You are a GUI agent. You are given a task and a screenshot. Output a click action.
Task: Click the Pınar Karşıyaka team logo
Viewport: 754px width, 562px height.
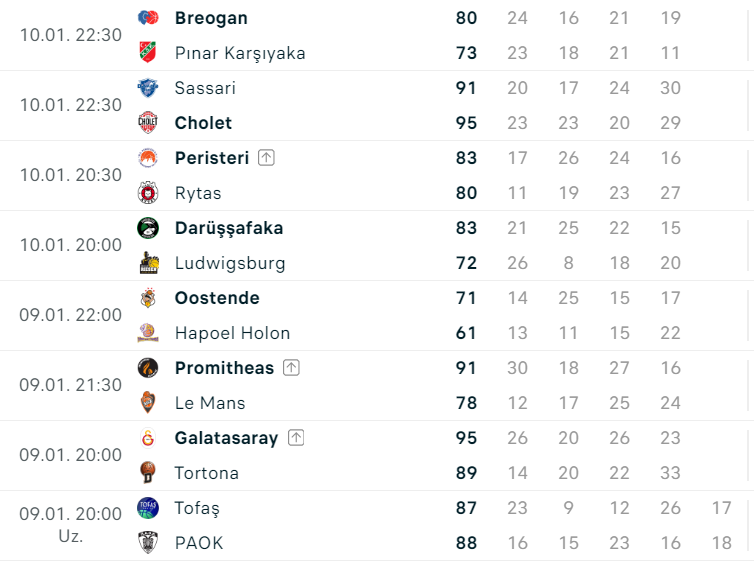pyautogui.click(x=148, y=53)
